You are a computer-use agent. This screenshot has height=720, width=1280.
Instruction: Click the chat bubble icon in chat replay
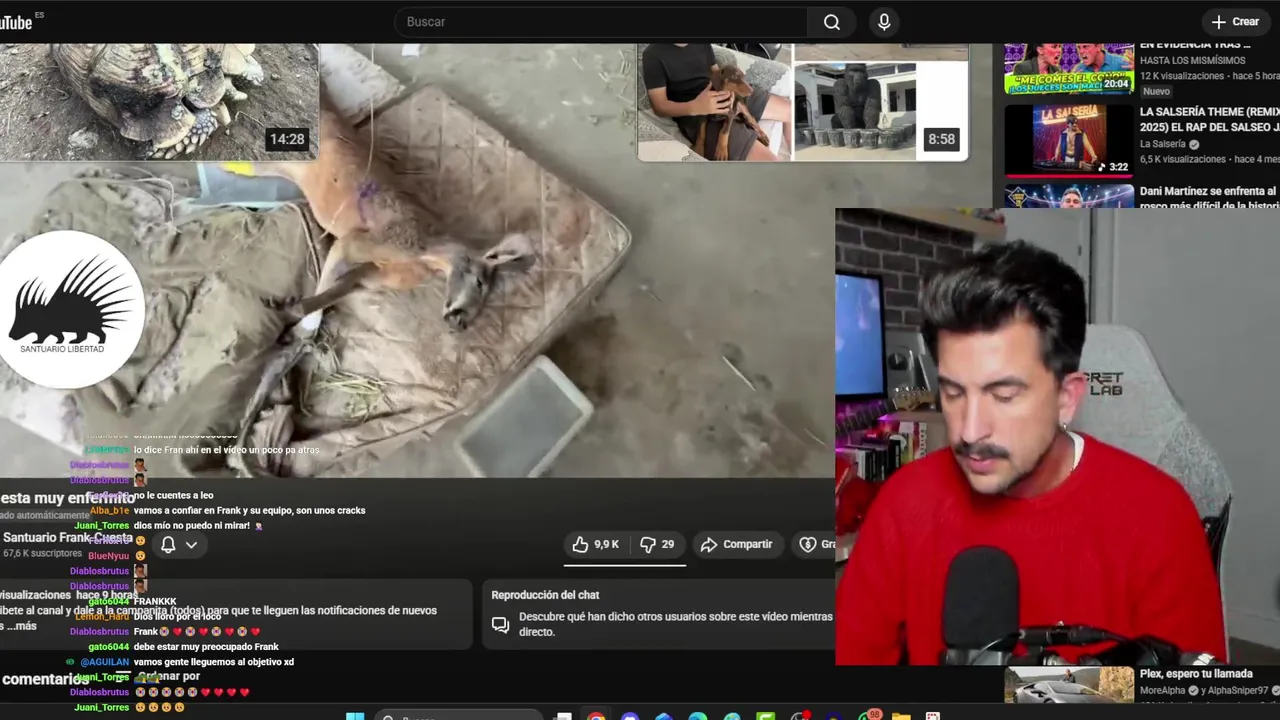coord(501,624)
